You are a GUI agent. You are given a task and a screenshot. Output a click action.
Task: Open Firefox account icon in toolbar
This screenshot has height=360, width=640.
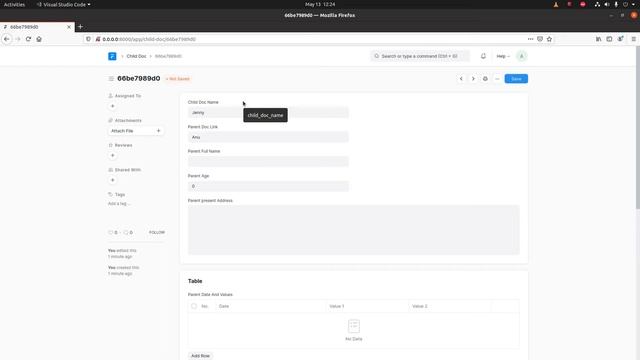pos(620,39)
